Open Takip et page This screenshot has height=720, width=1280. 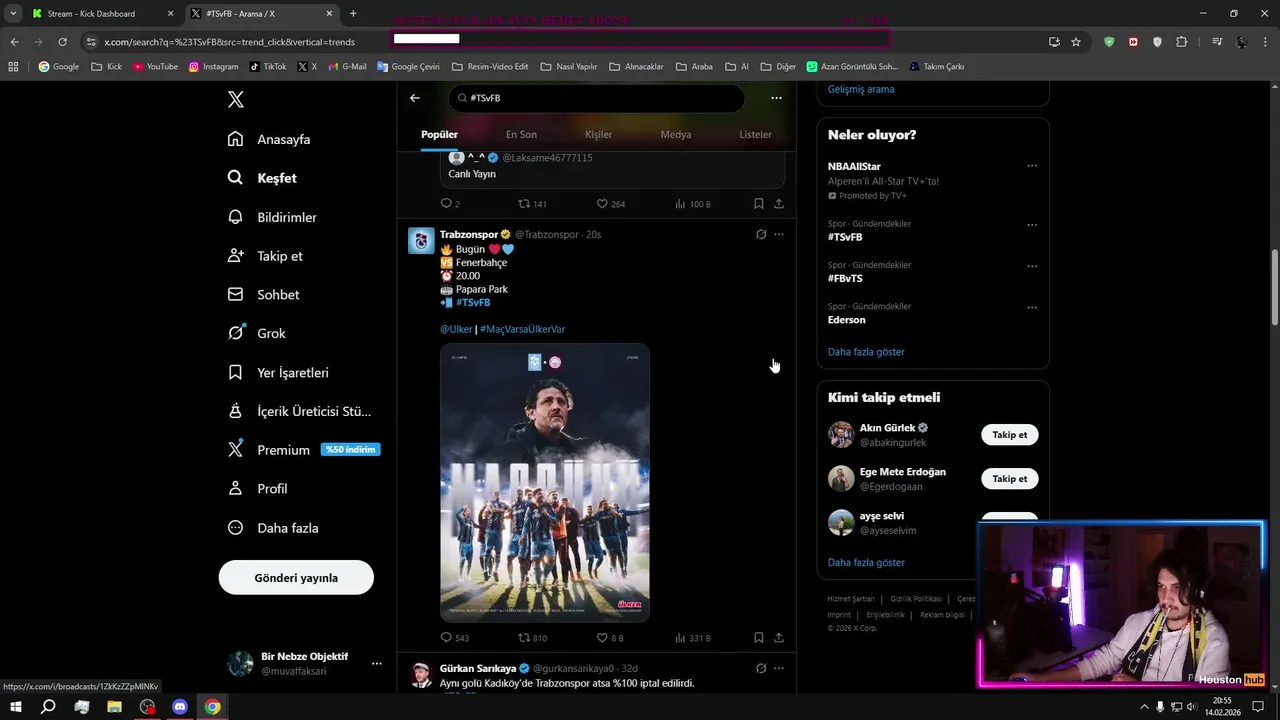[265, 256]
